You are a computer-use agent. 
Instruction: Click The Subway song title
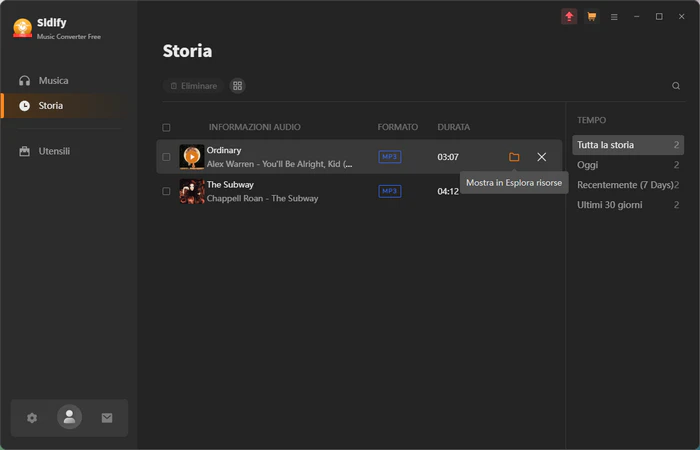[x=230, y=184]
